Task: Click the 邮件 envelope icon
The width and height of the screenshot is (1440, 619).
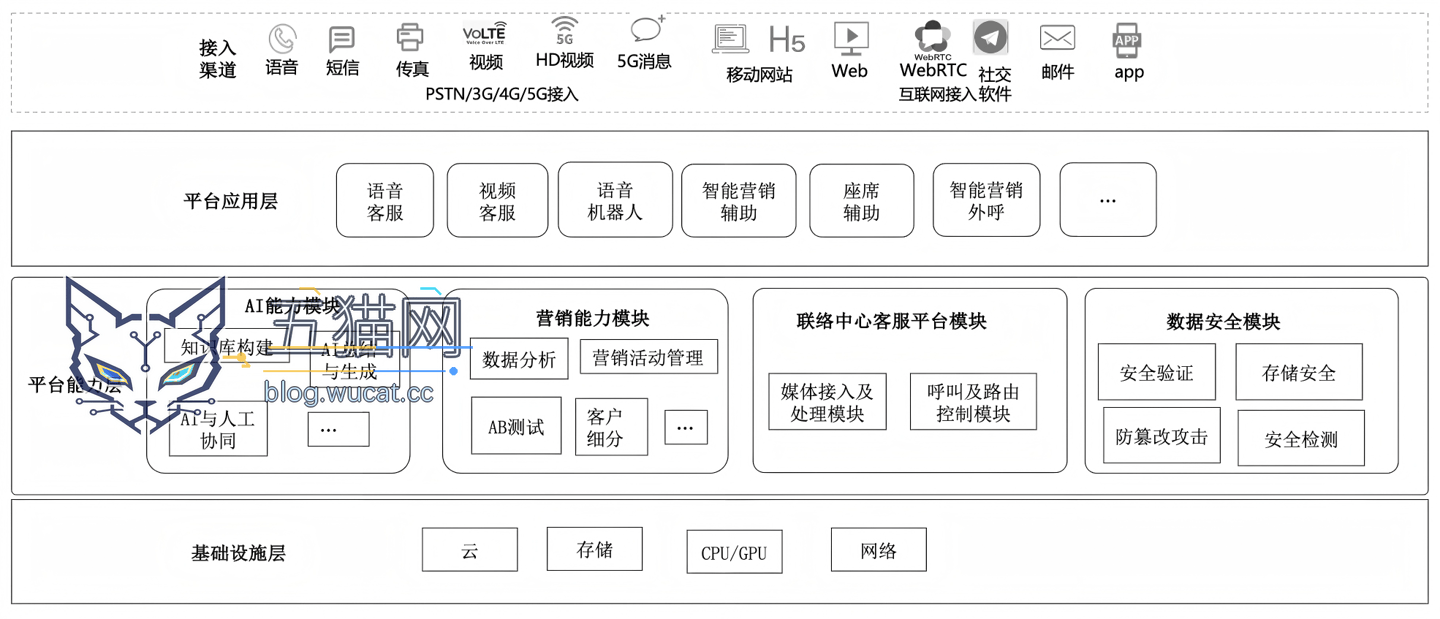Action: 1057,38
